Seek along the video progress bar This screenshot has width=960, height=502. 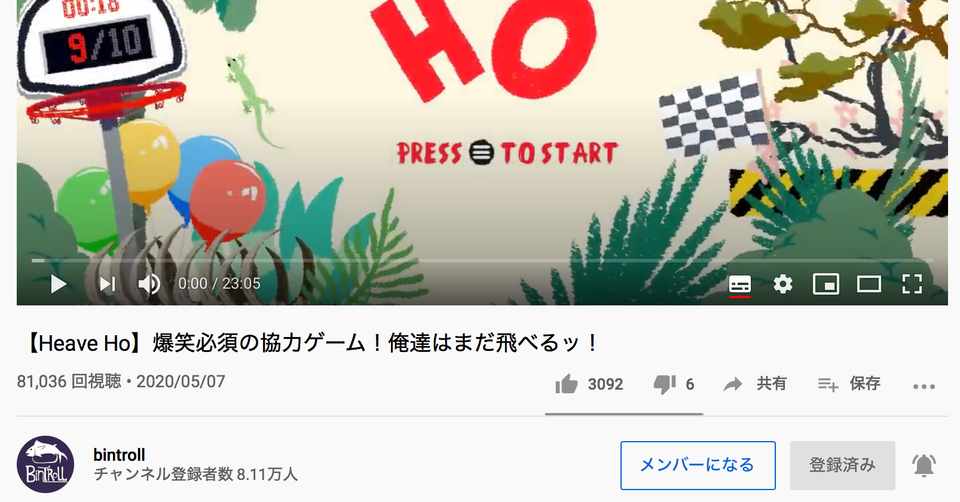click(x=482, y=261)
